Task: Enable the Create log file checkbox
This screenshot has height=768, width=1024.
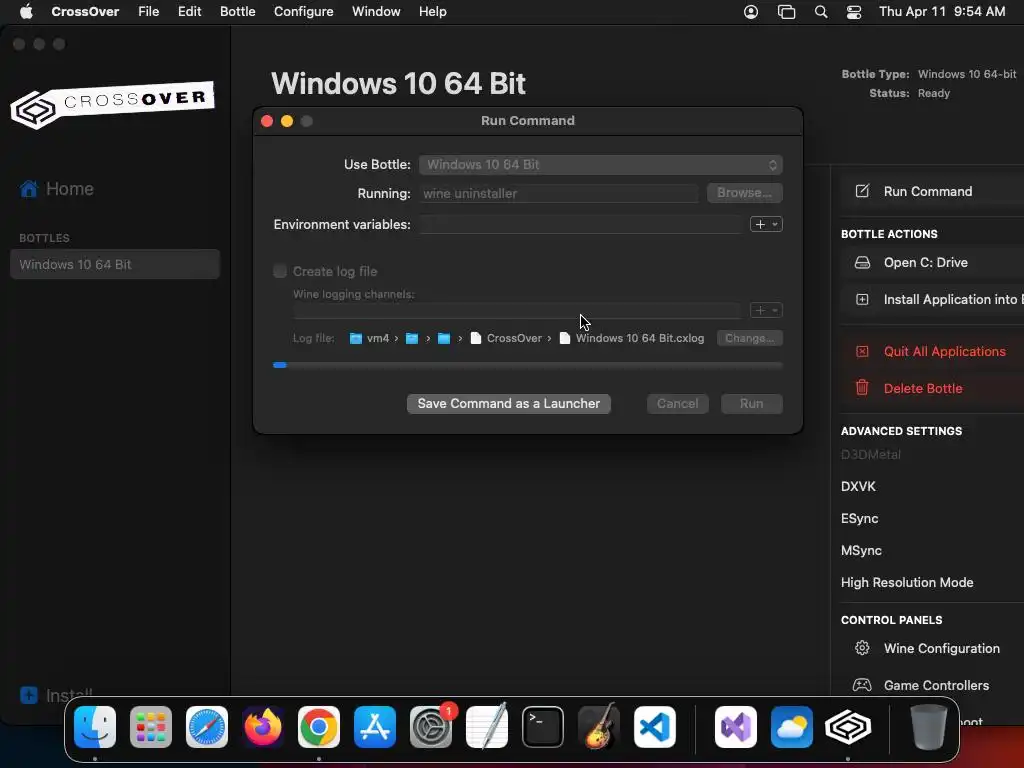Action: [280, 271]
